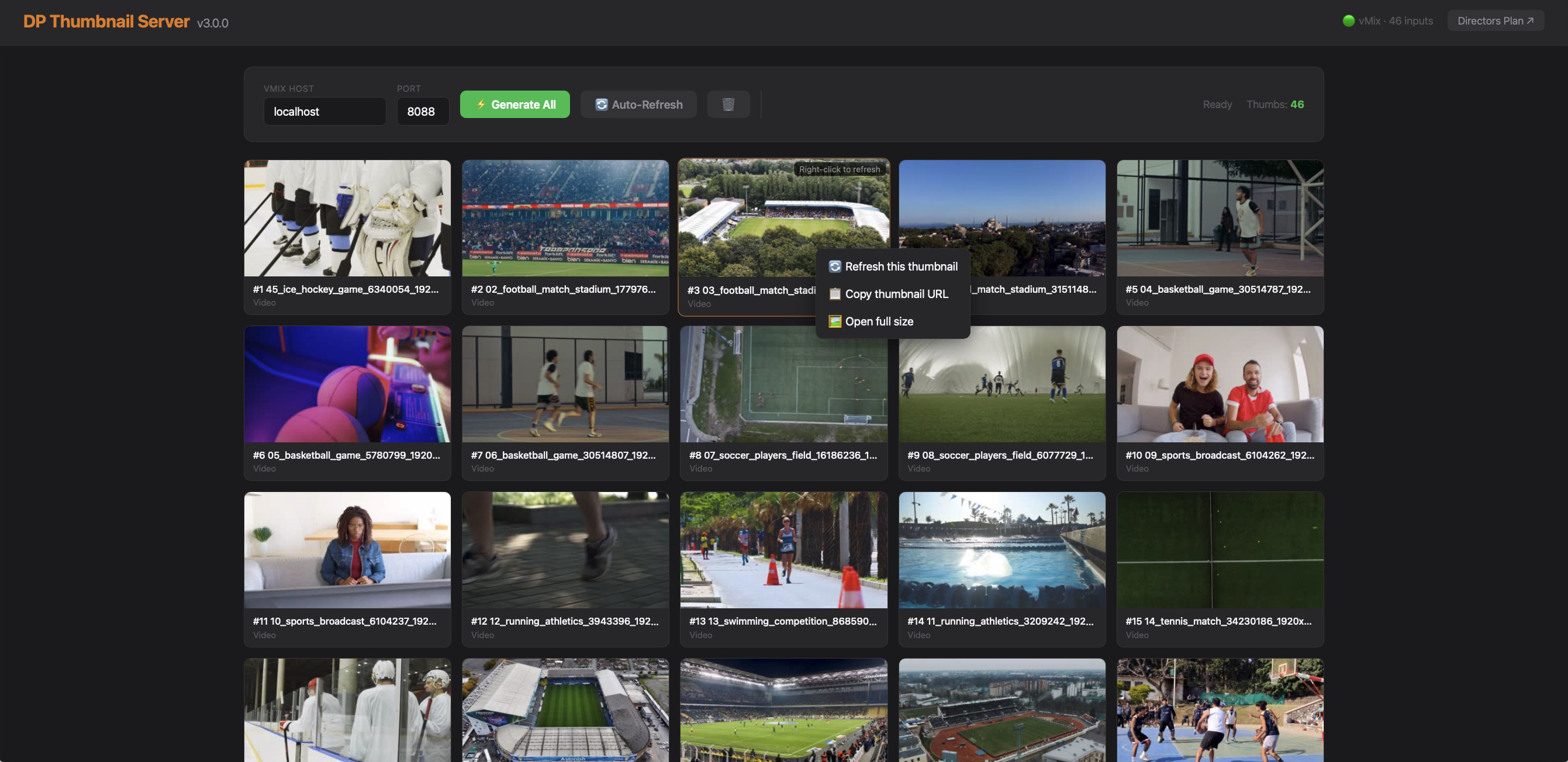Image resolution: width=1568 pixels, height=762 pixels.
Task: Click the VMIX HOST input showing localhost
Action: [x=324, y=112]
